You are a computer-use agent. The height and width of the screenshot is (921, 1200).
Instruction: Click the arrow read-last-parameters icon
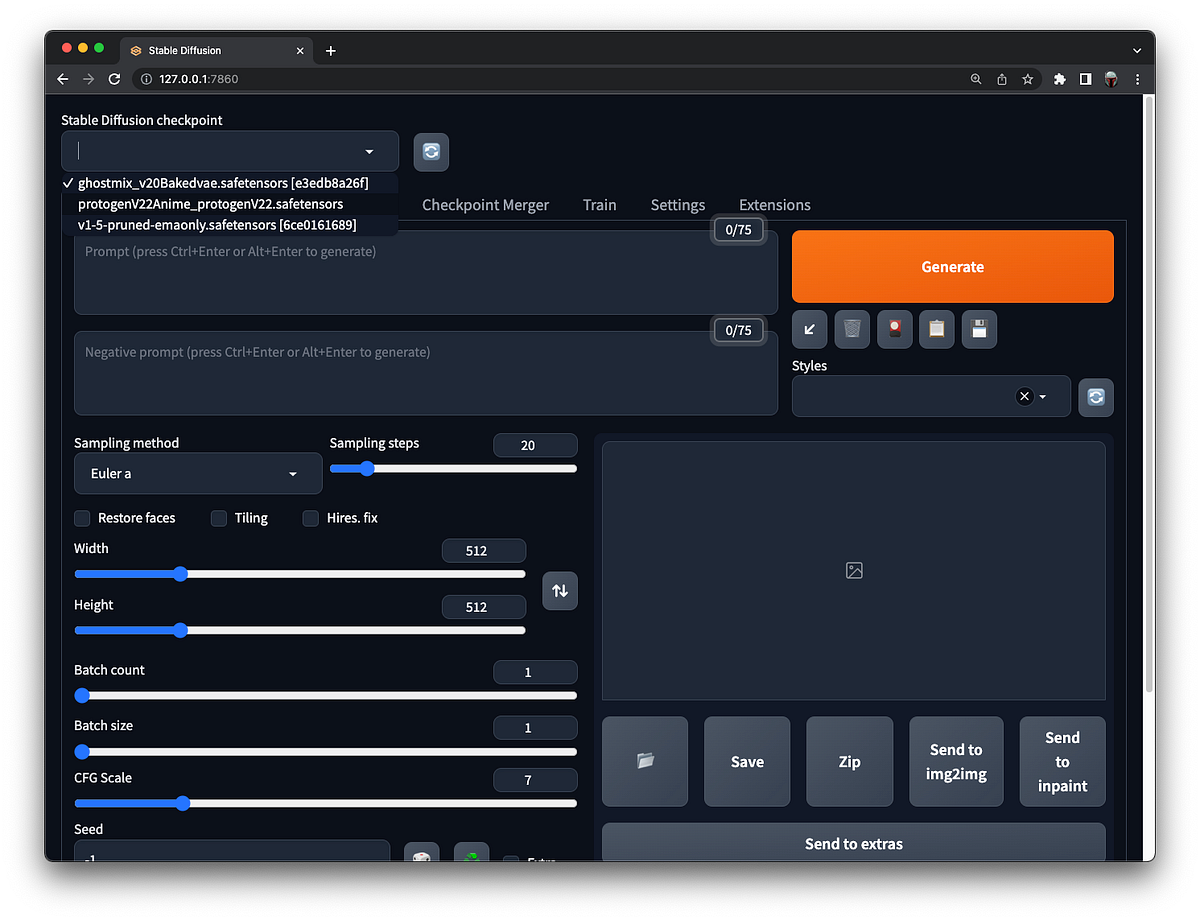(x=809, y=329)
